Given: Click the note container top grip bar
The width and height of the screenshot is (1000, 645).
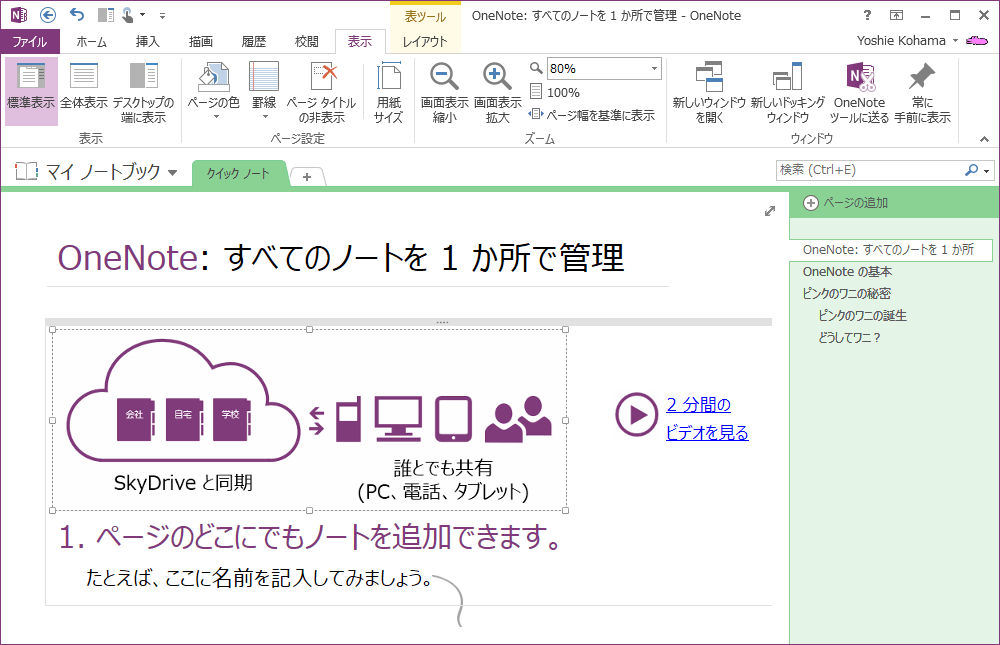Looking at the screenshot, I should point(408,322).
